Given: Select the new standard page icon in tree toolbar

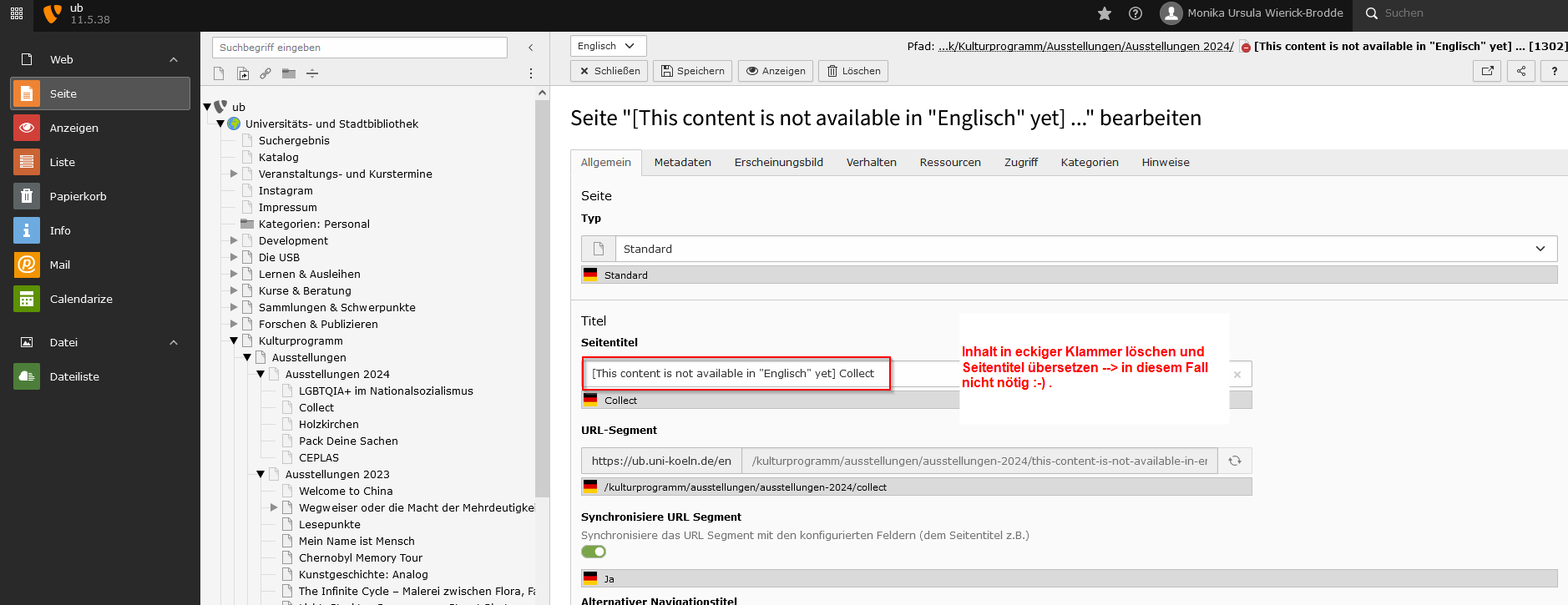Looking at the screenshot, I should coord(219,73).
